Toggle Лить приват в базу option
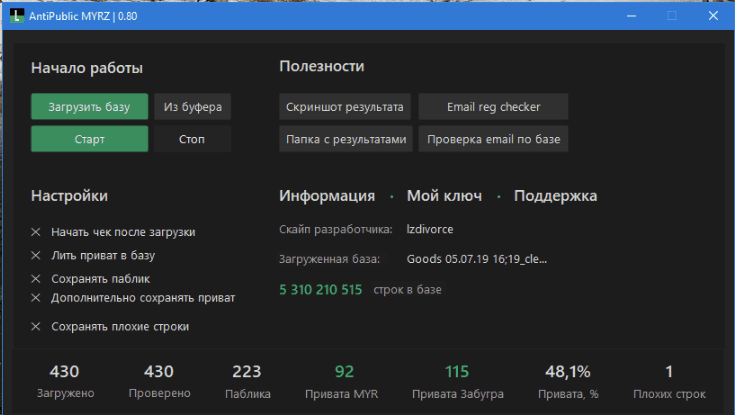The height and width of the screenshot is (415, 735). [x=93, y=256]
